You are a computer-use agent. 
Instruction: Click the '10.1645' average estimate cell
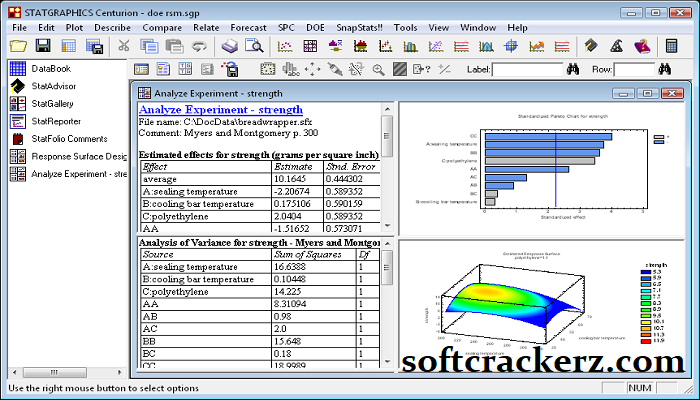click(x=297, y=179)
